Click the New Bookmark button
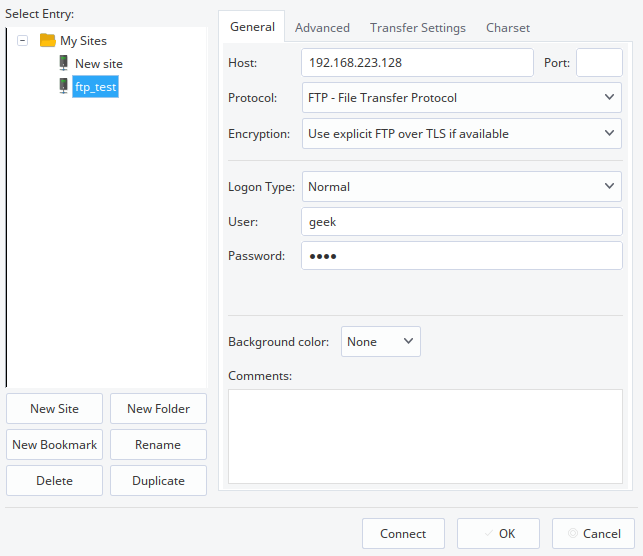643x556 pixels. tap(55, 444)
